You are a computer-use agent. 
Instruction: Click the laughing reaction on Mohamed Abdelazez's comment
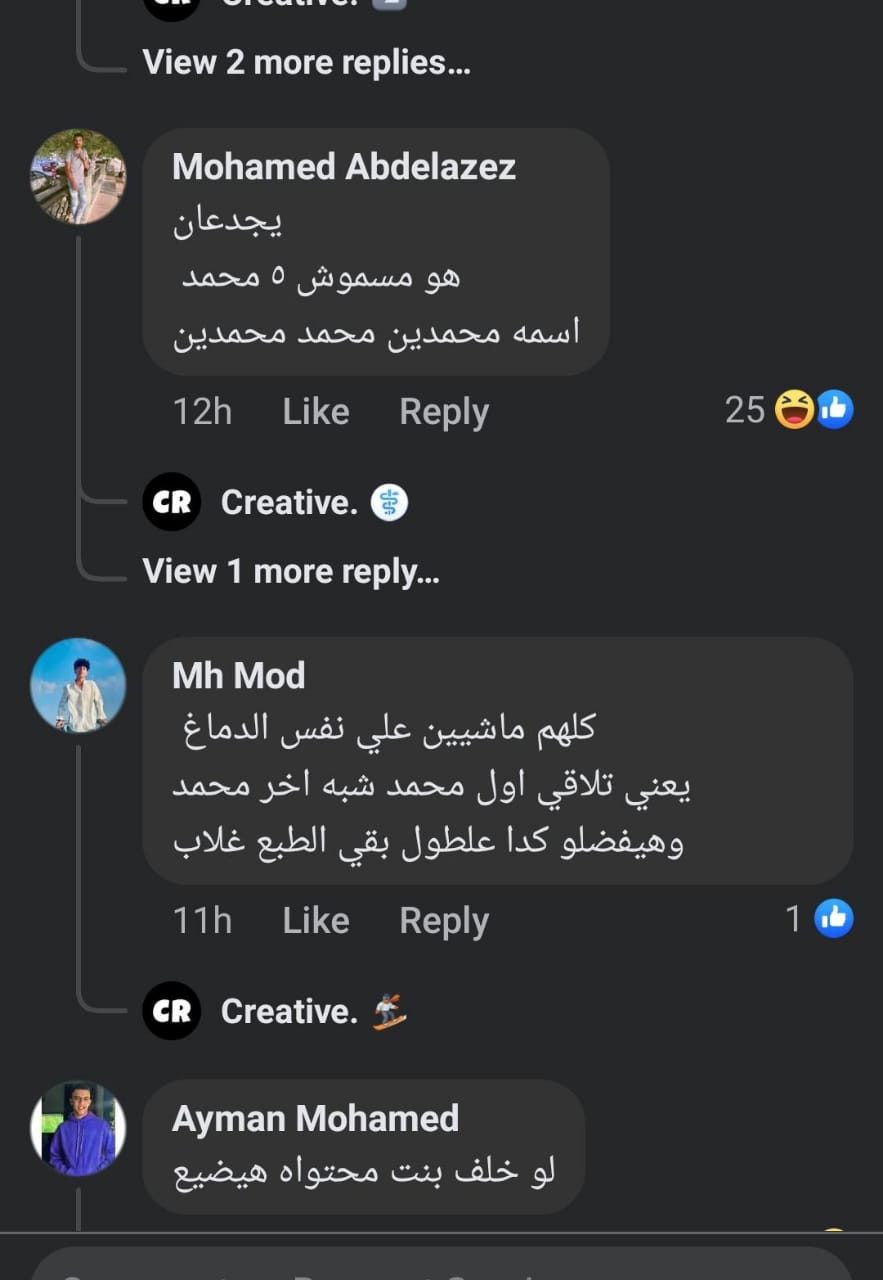pos(795,410)
